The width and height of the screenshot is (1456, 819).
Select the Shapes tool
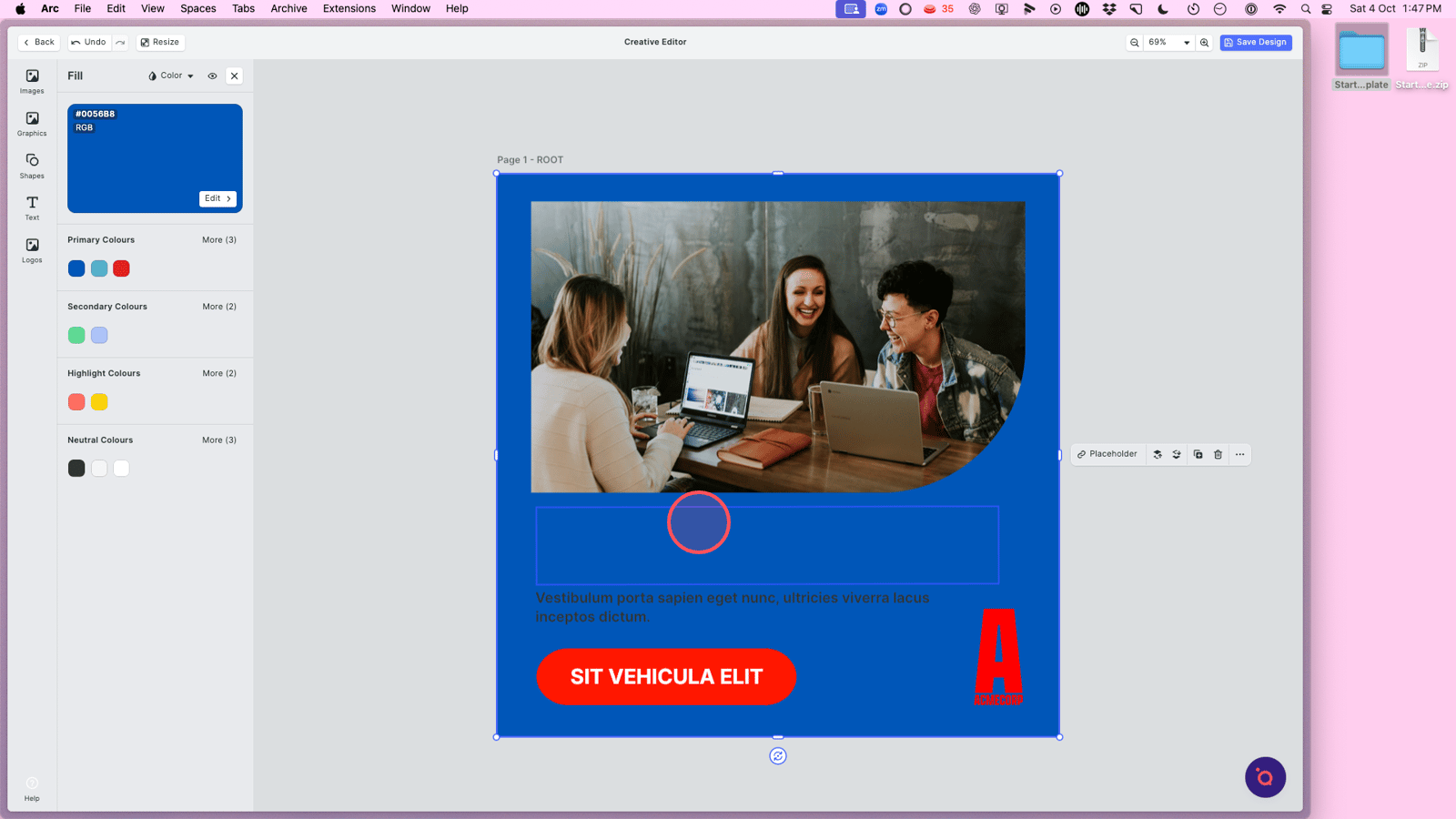click(32, 166)
